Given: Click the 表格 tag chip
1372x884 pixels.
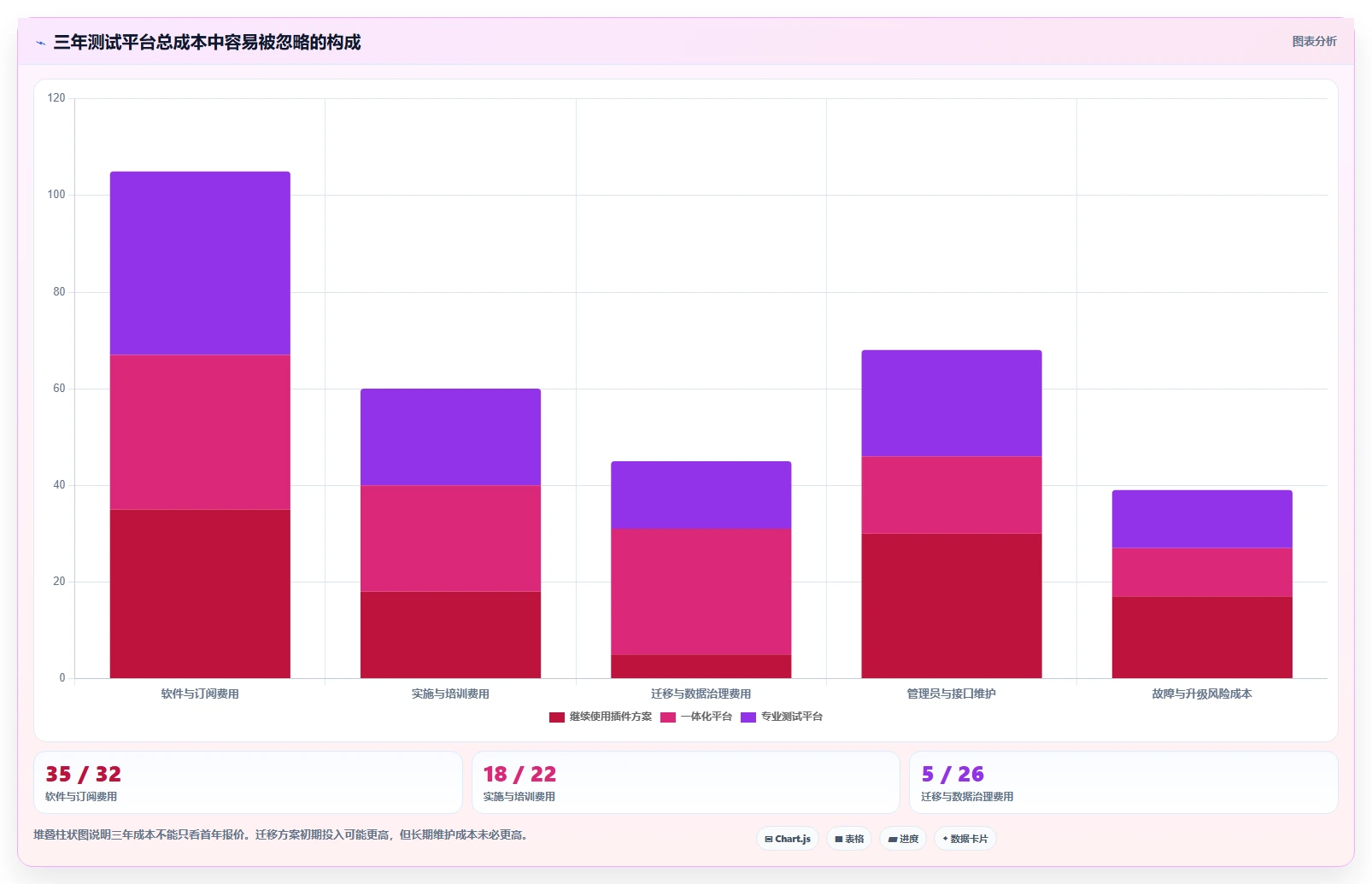Looking at the screenshot, I should pos(849,839).
